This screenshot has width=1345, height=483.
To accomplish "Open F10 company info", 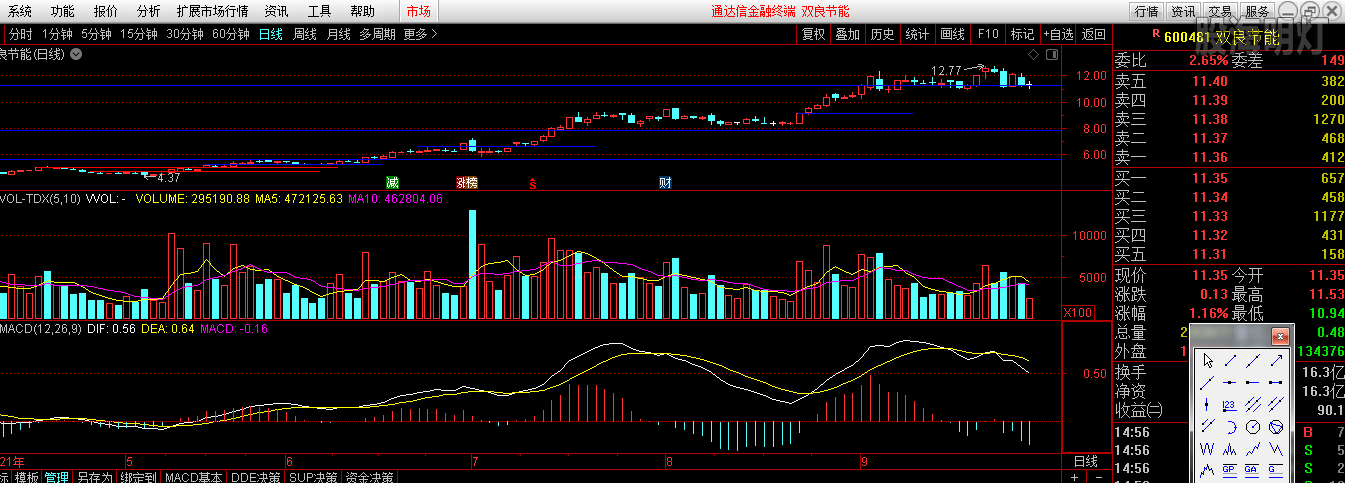I will [988, 34].
